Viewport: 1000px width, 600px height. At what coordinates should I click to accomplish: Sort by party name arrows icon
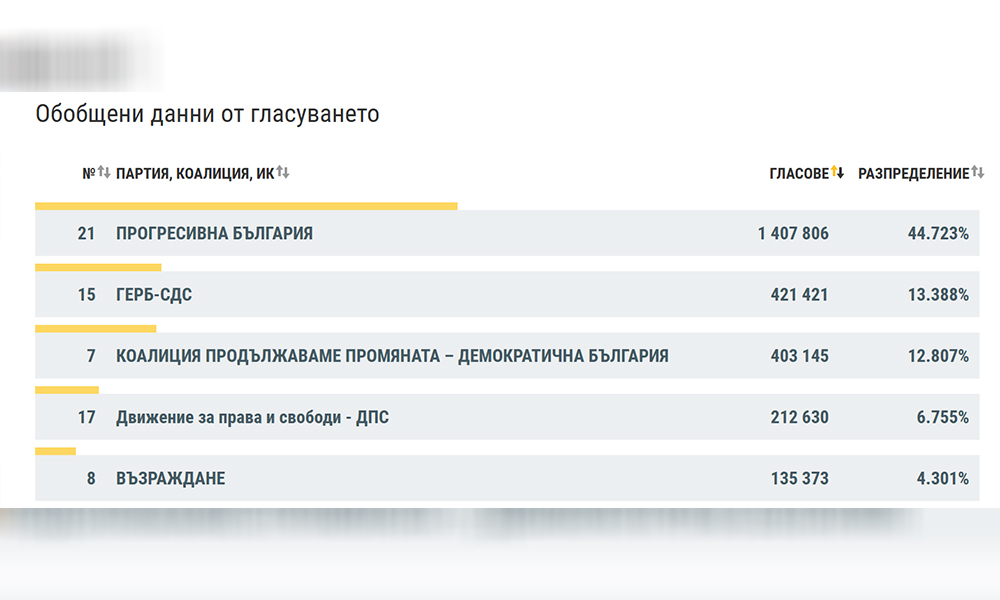pos(283,173)
